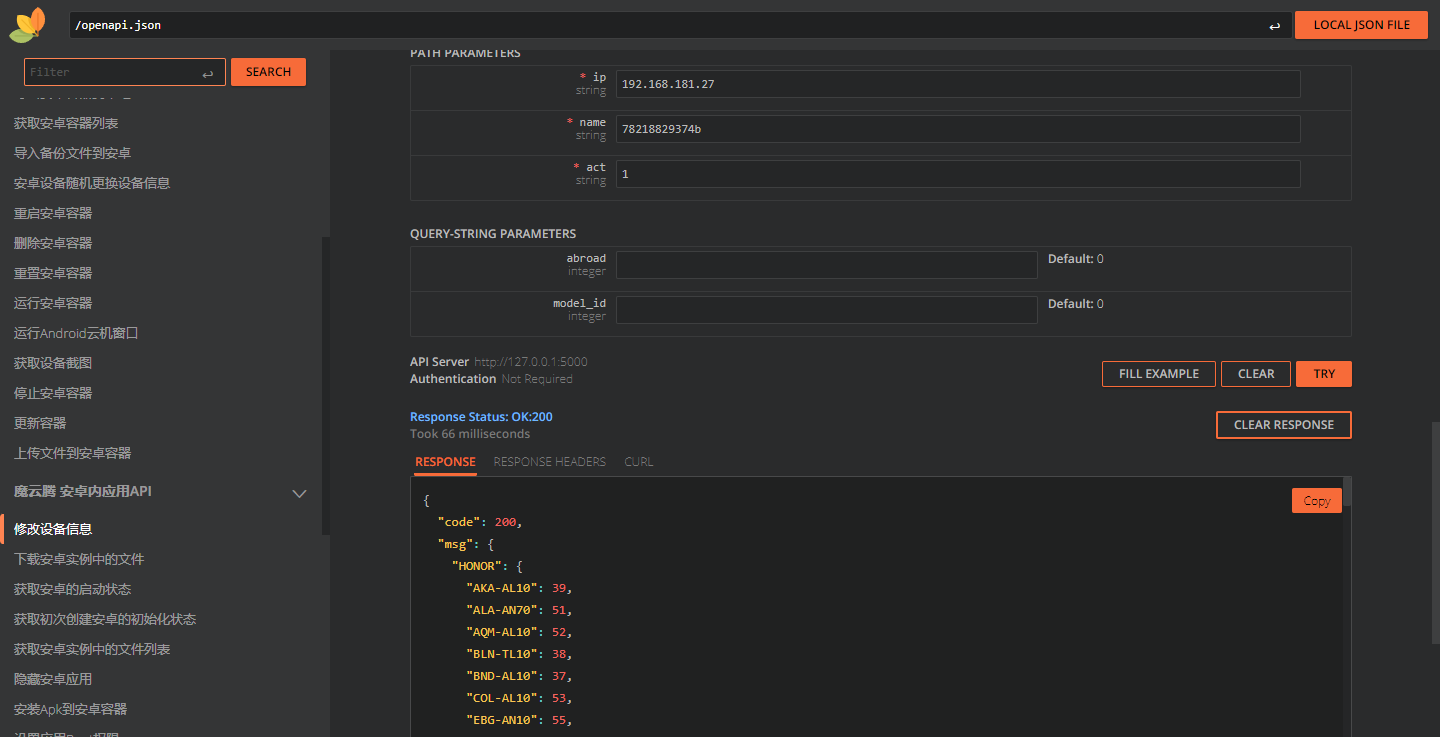Click the FILL EXAMPLE button
This screenshot has width=1440, height=737.
(1158, 374)
